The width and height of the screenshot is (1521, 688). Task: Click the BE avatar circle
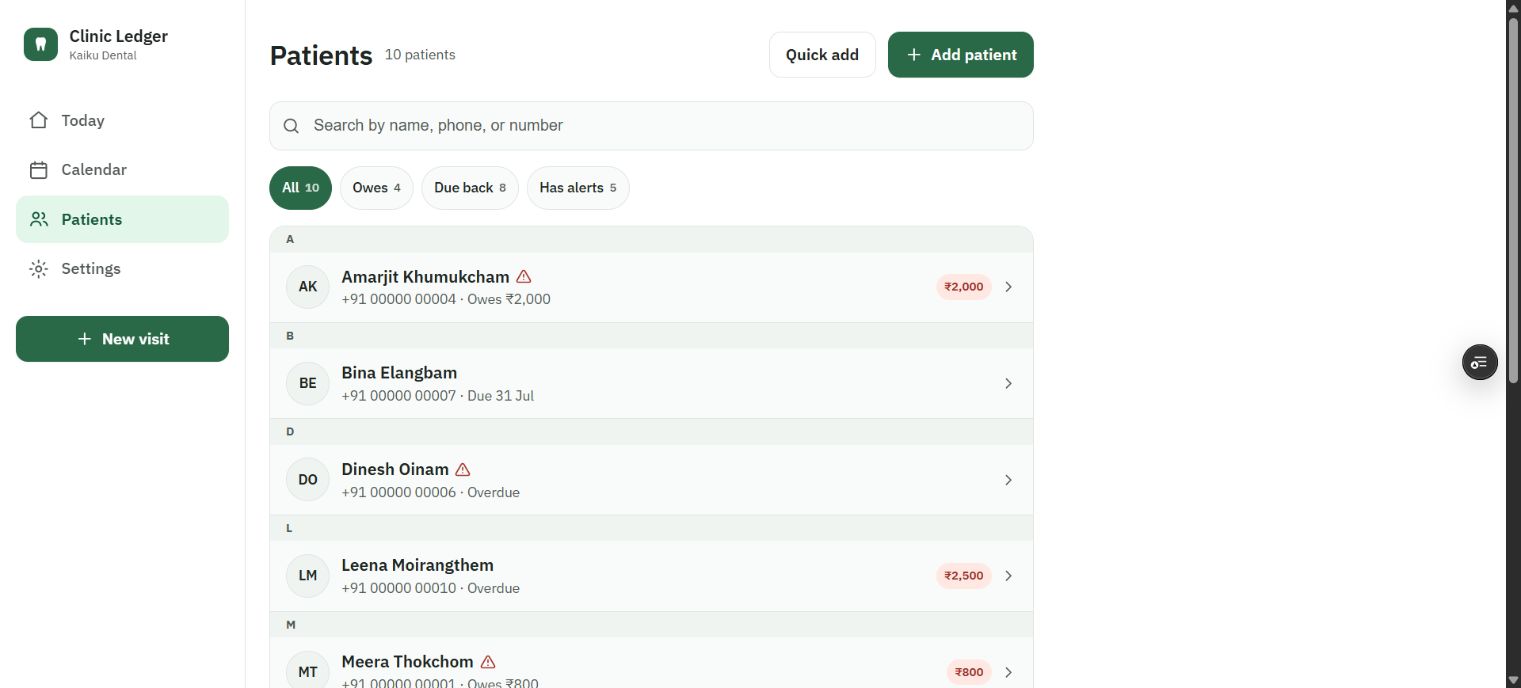tap(308, 383)
